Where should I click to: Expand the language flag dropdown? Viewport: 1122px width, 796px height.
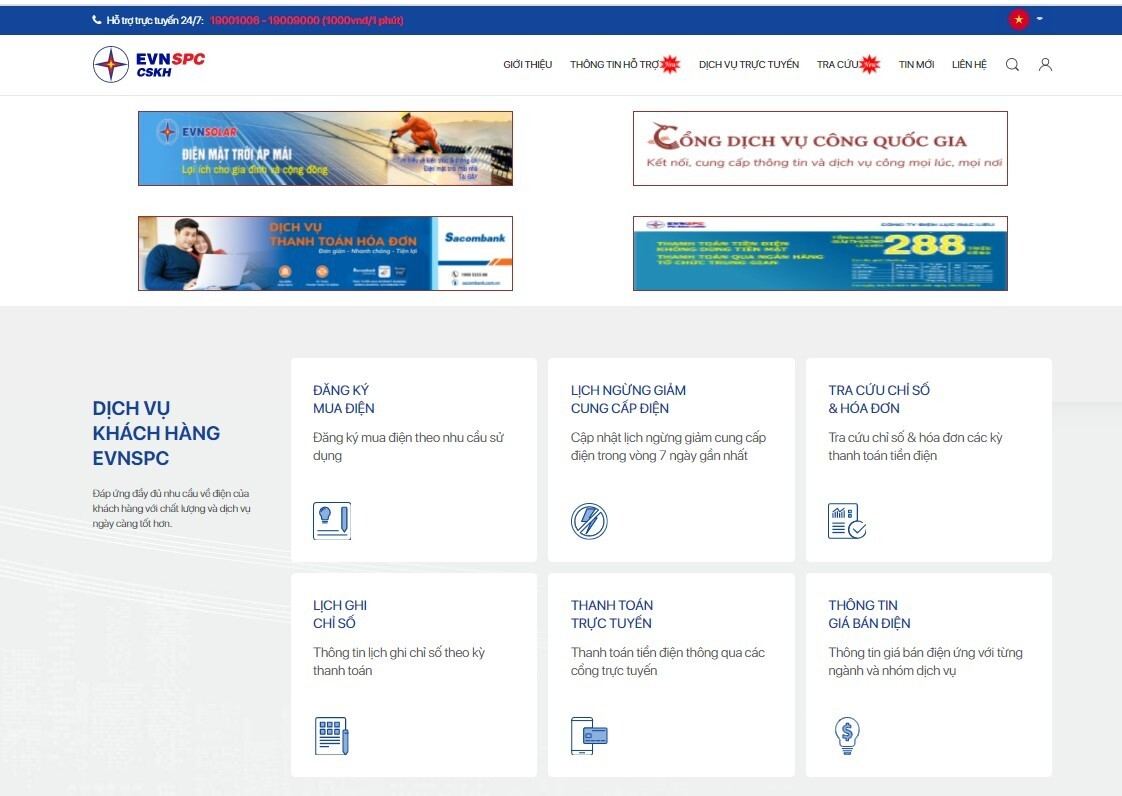(1026, 19)
